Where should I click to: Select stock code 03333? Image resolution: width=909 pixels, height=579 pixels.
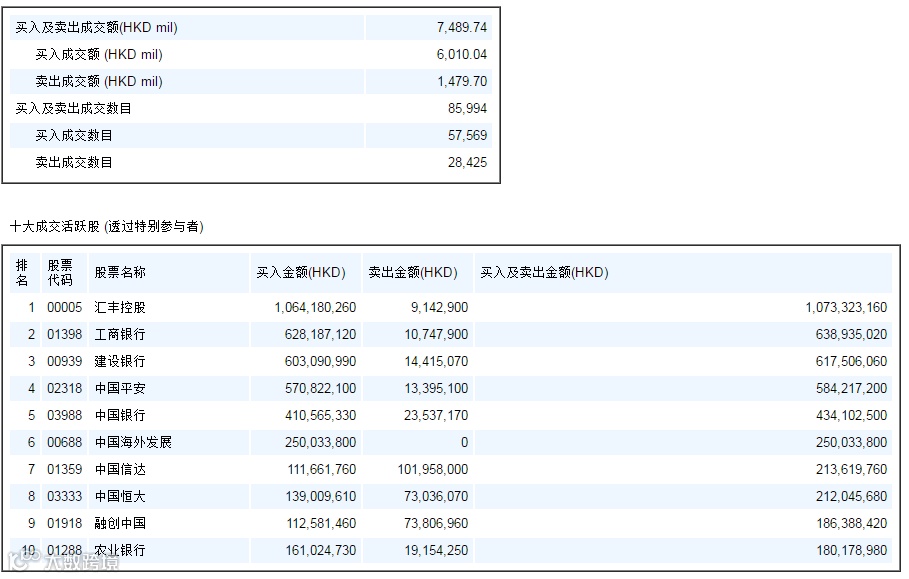(64, 497)
